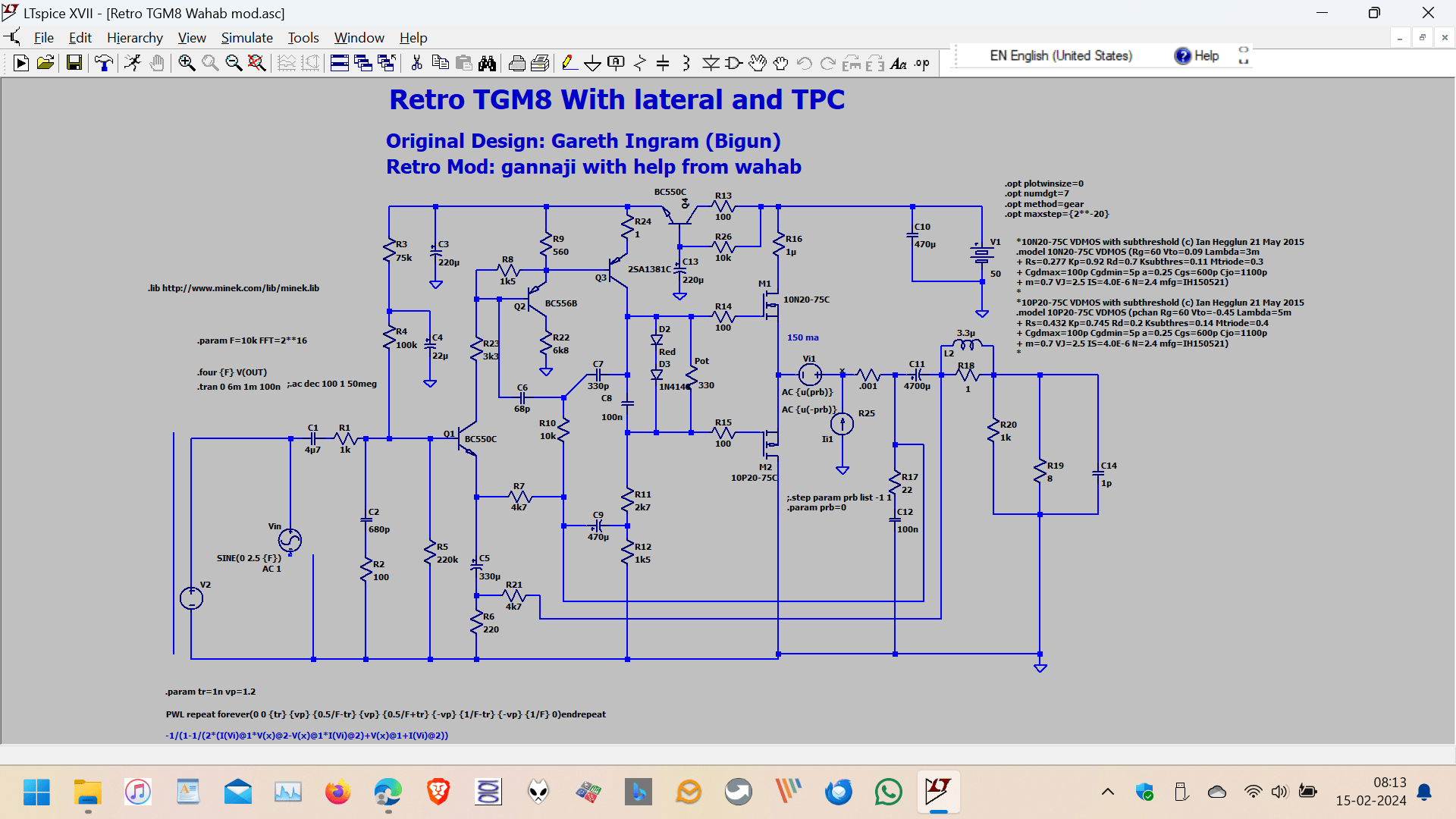Click the Text 'Aa' tool icon
This screenshot has width=1456, height=819.
899,64
